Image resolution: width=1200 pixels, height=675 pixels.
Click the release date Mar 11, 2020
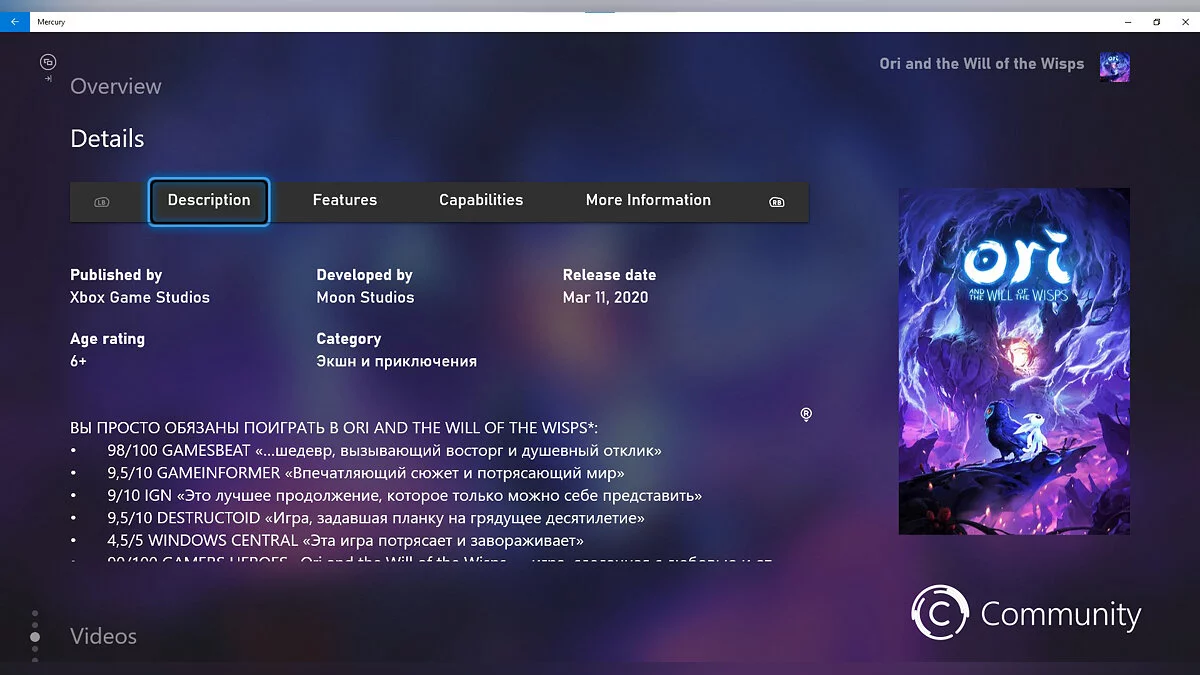(x=605, y=297)
